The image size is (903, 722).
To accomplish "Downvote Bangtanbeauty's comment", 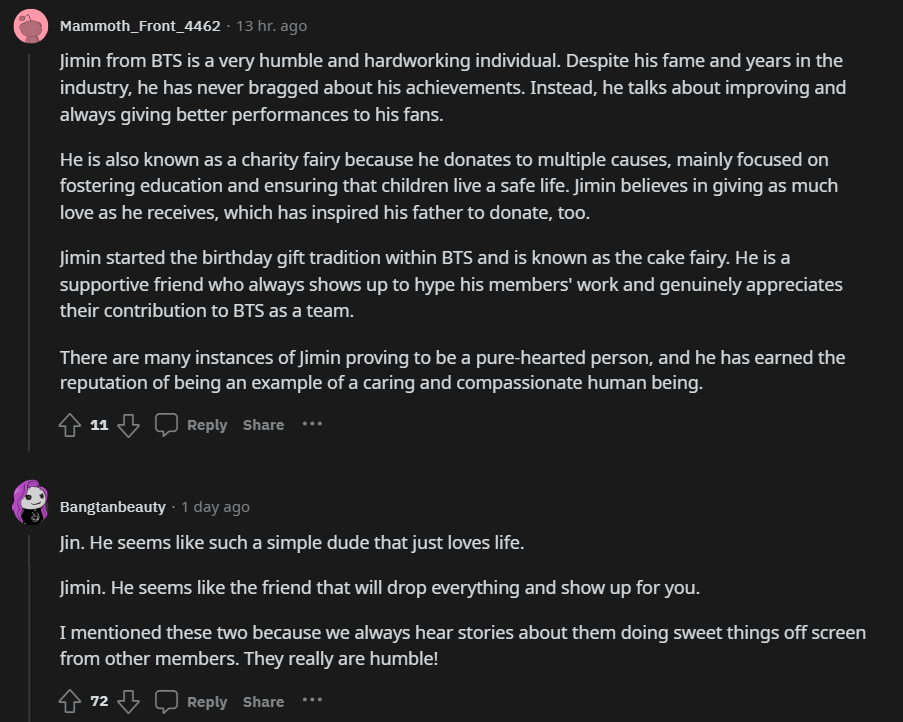I will pyautogui.click(x=129, y=702).
